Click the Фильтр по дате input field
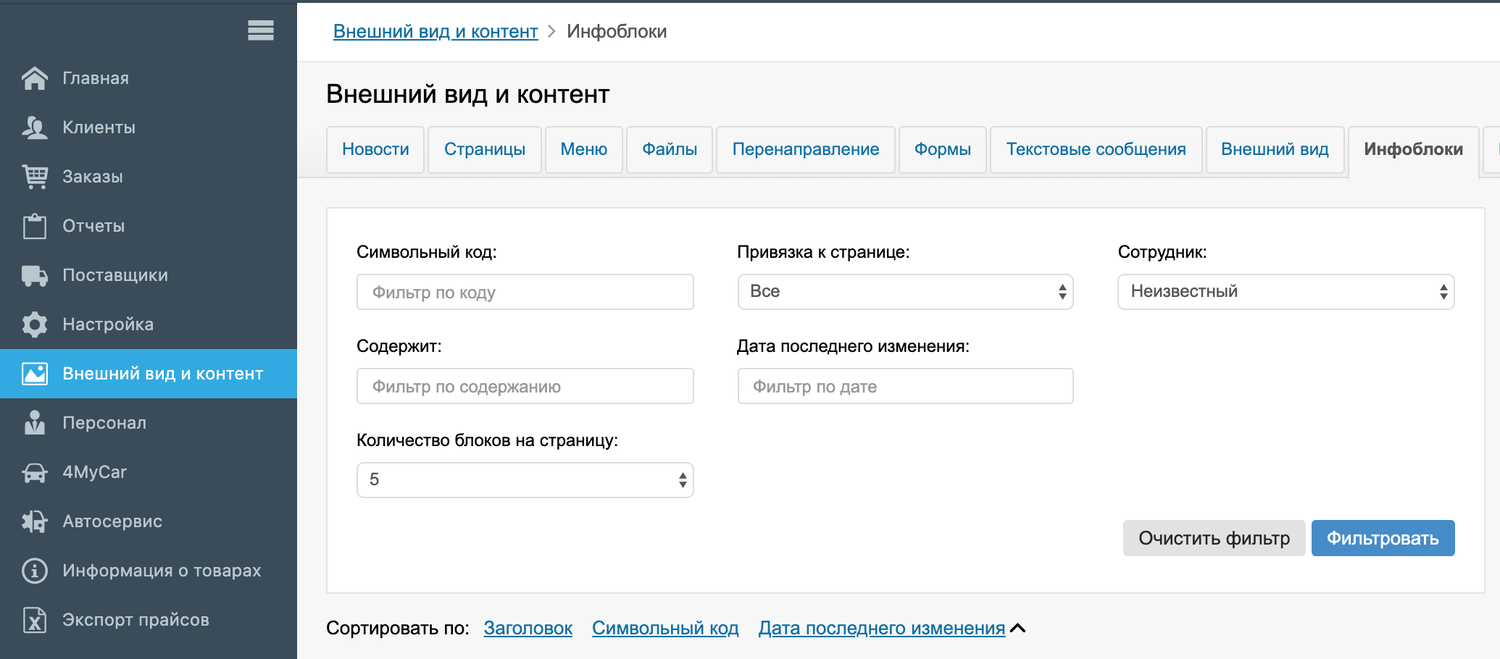This screenshot has height=659, width=1500. click(x=904, y=386)
